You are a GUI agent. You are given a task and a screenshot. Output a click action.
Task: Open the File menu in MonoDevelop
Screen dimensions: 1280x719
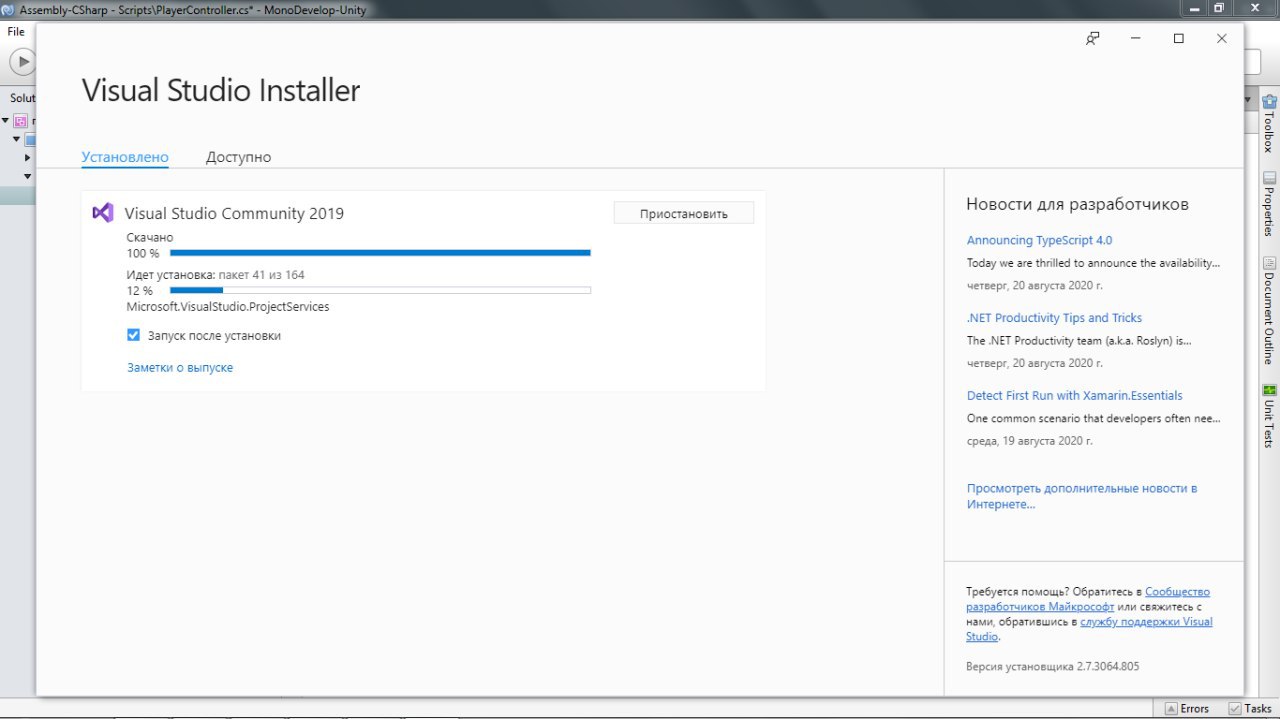click(16, 31)
